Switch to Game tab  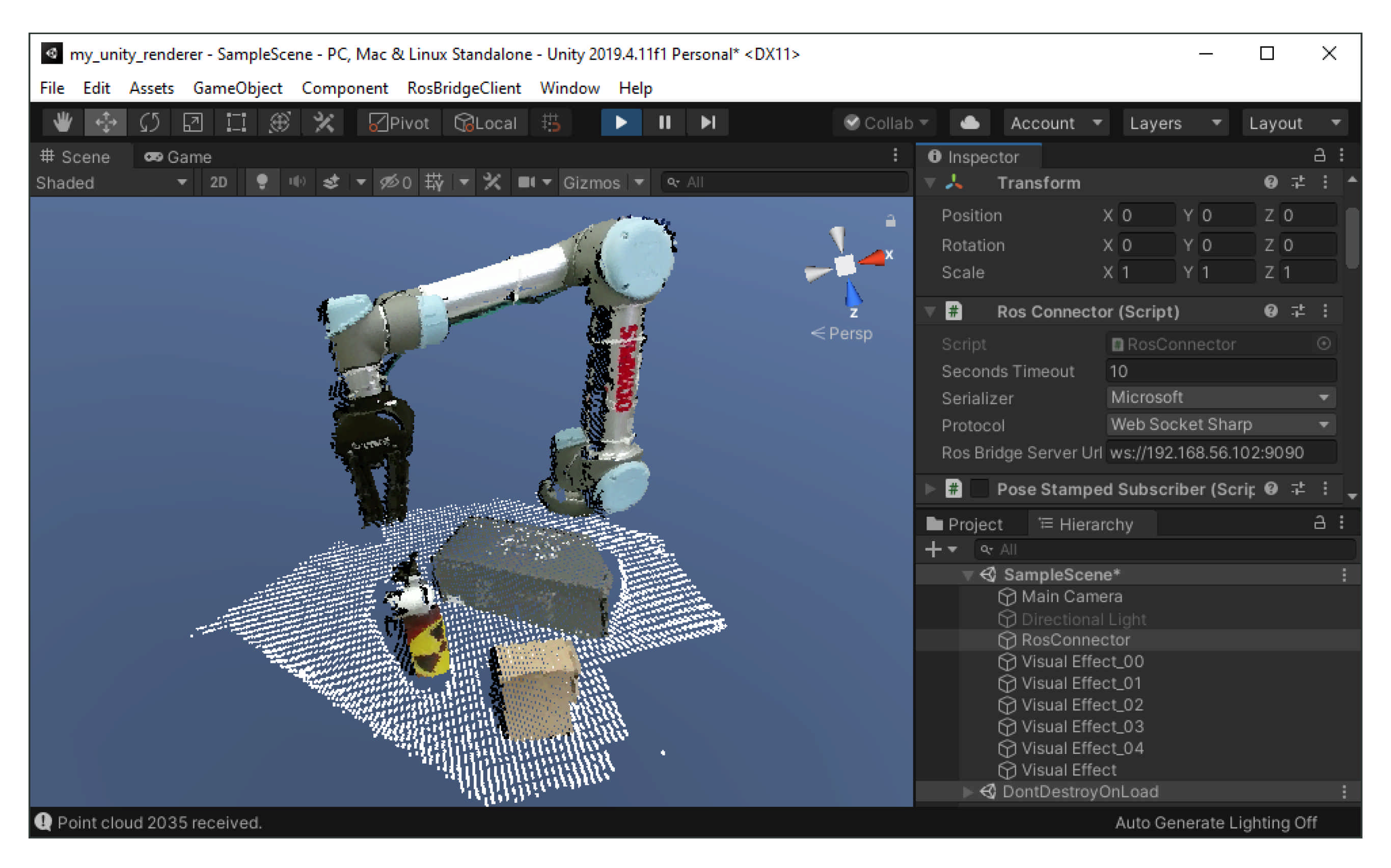(178, 157)
